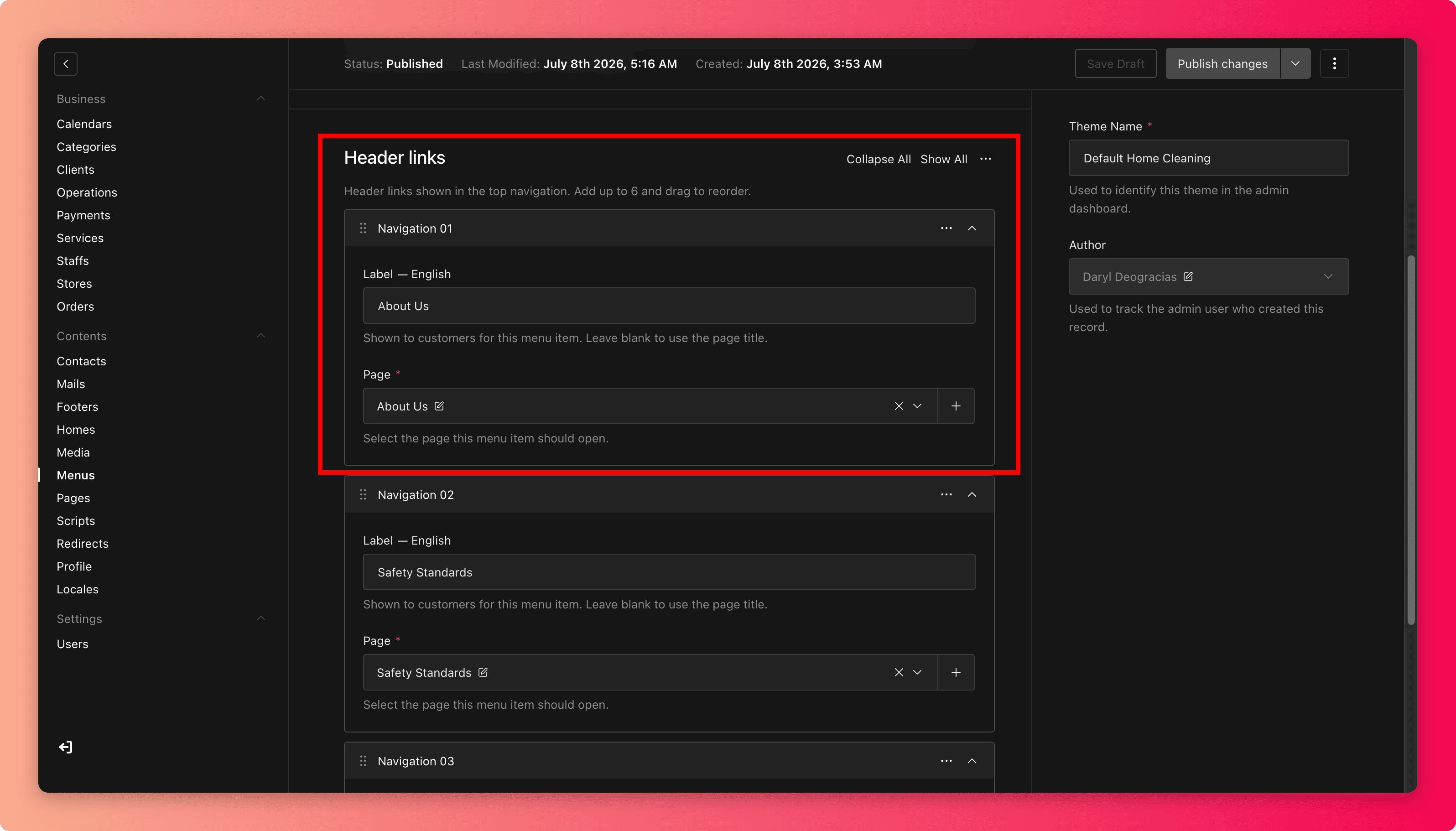Go to Staffs in the sidebar

73,261
